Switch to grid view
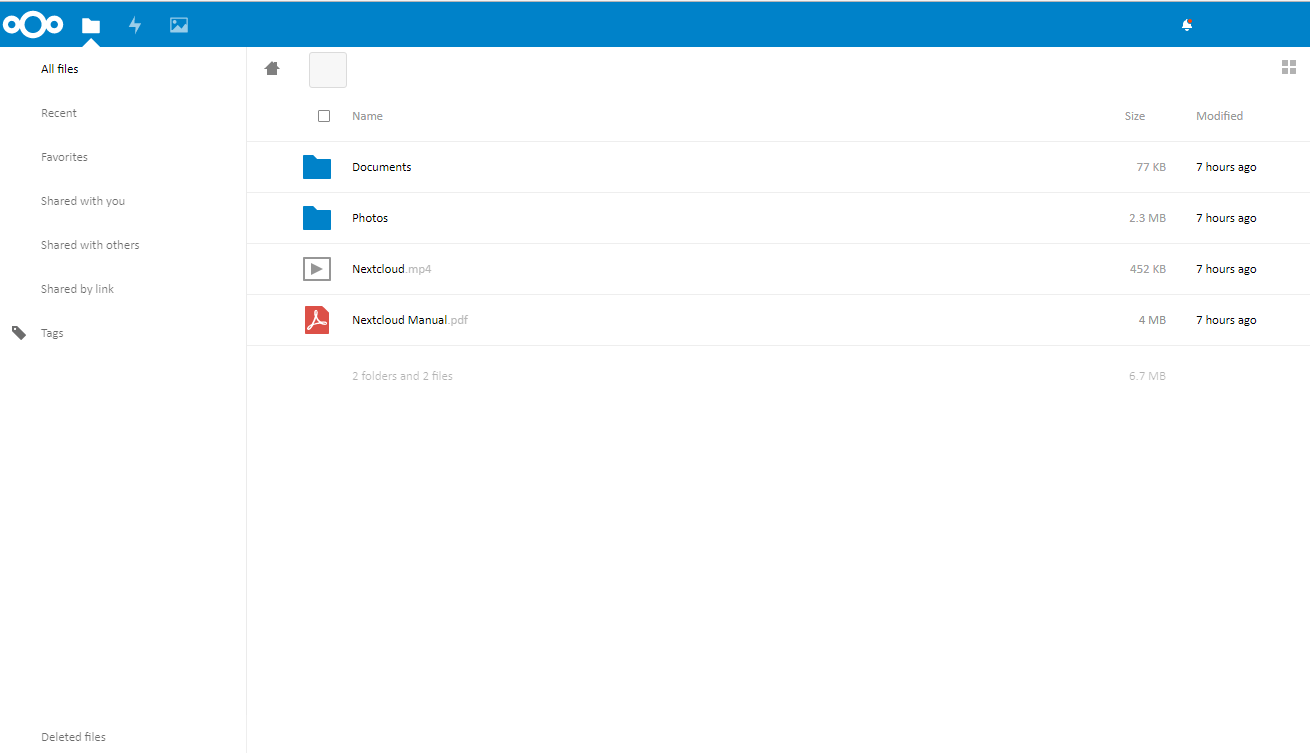The image size is (1310, 753). pyautogui.click(x=1289, y=67)
